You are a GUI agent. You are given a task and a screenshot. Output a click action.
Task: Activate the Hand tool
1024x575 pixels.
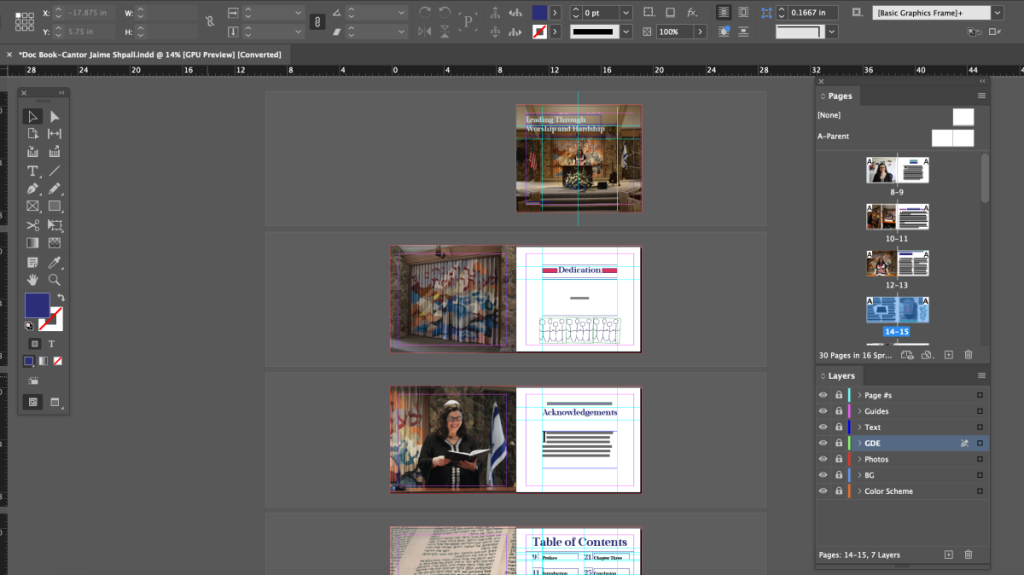(x=32, y=280)
